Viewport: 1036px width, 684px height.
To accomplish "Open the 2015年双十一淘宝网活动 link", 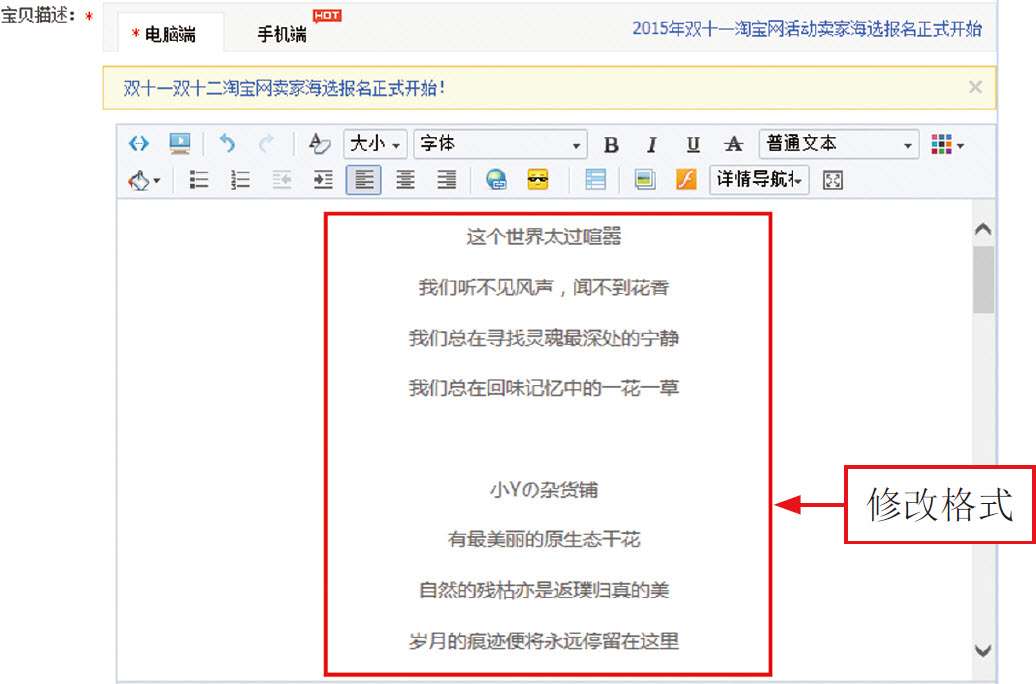I will click(807, 28).
